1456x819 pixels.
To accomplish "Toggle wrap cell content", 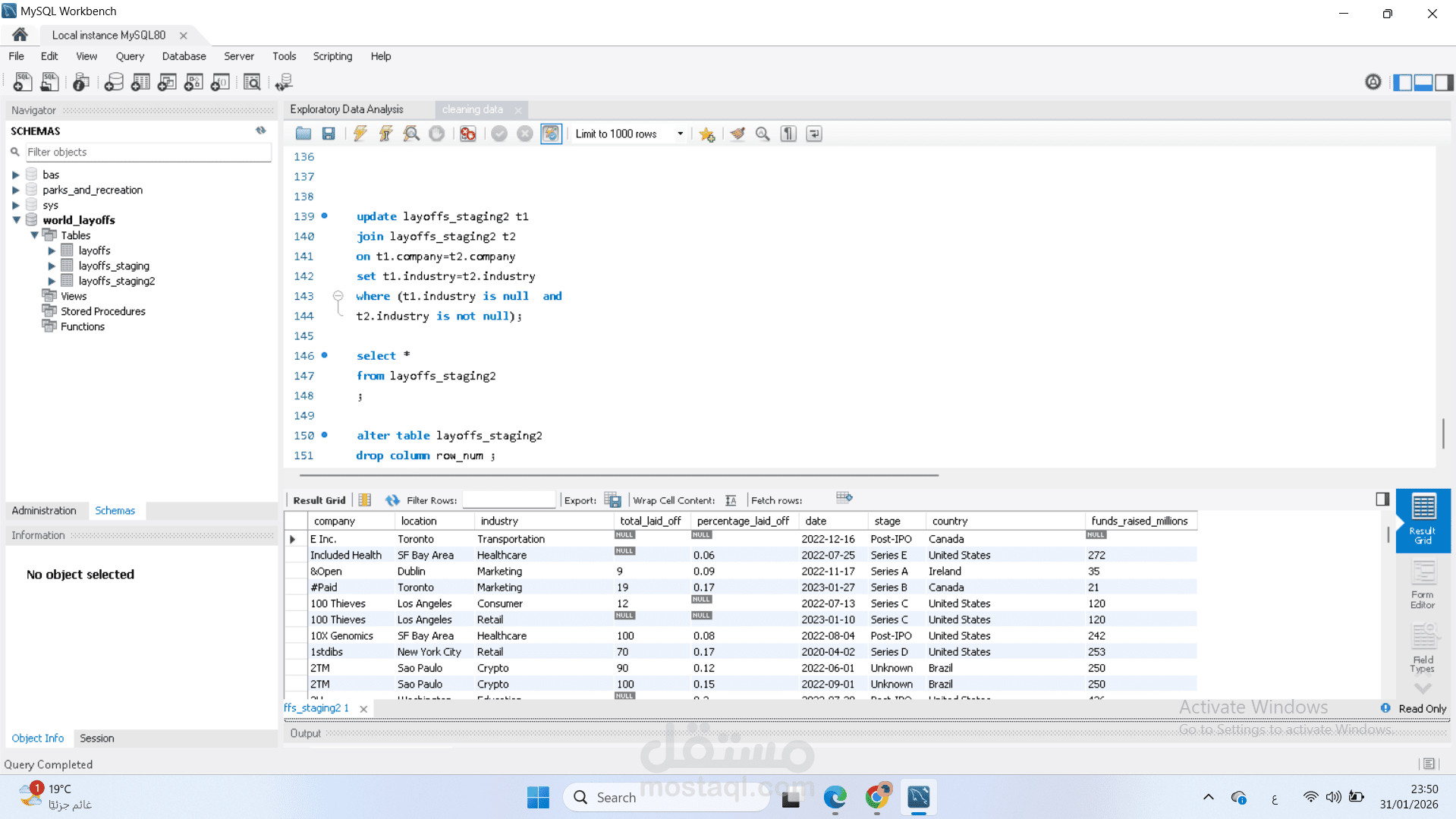I will 731,499.
